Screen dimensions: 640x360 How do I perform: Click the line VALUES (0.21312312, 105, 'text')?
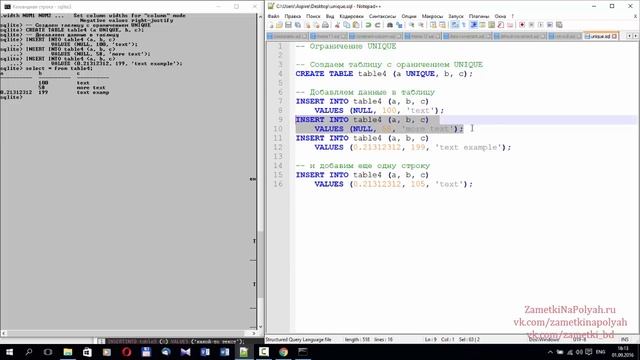(x=393, y=184)
